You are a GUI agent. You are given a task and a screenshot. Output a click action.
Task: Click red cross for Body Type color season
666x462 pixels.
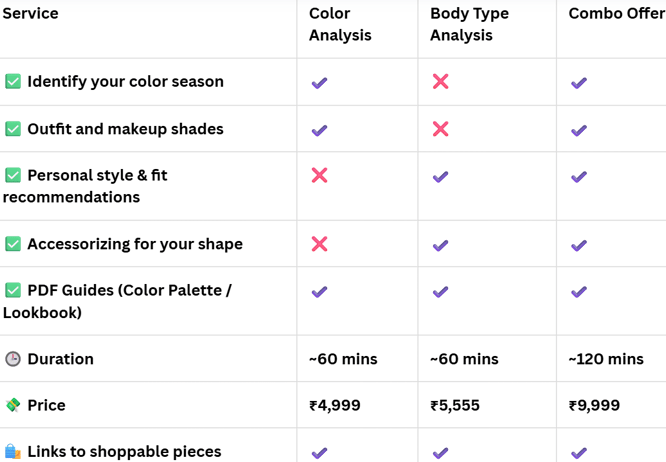440,82
